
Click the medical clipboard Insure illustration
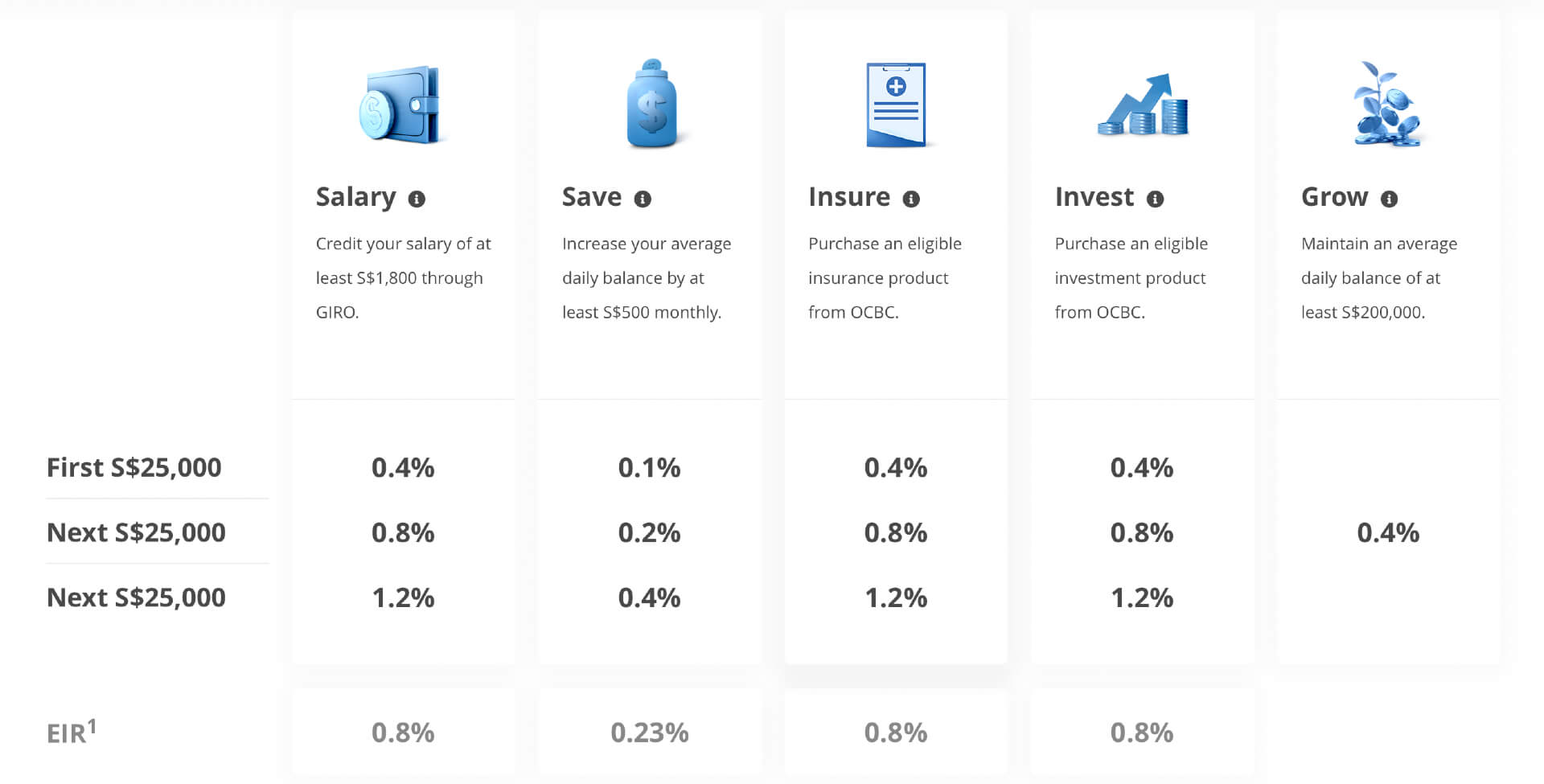pos(896,105)
